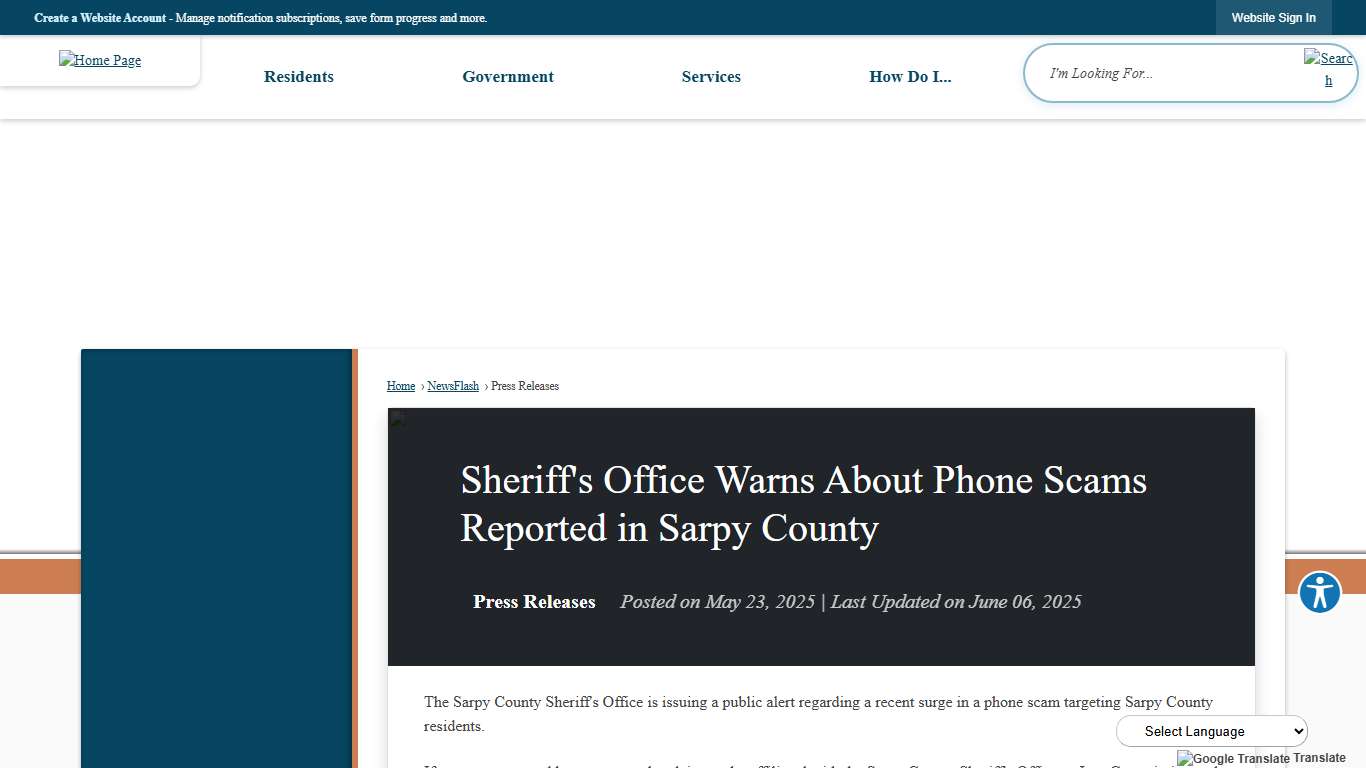Open the NewsFlash breadcrumb link
1366x768 pixels.
[x=453, y=386]
